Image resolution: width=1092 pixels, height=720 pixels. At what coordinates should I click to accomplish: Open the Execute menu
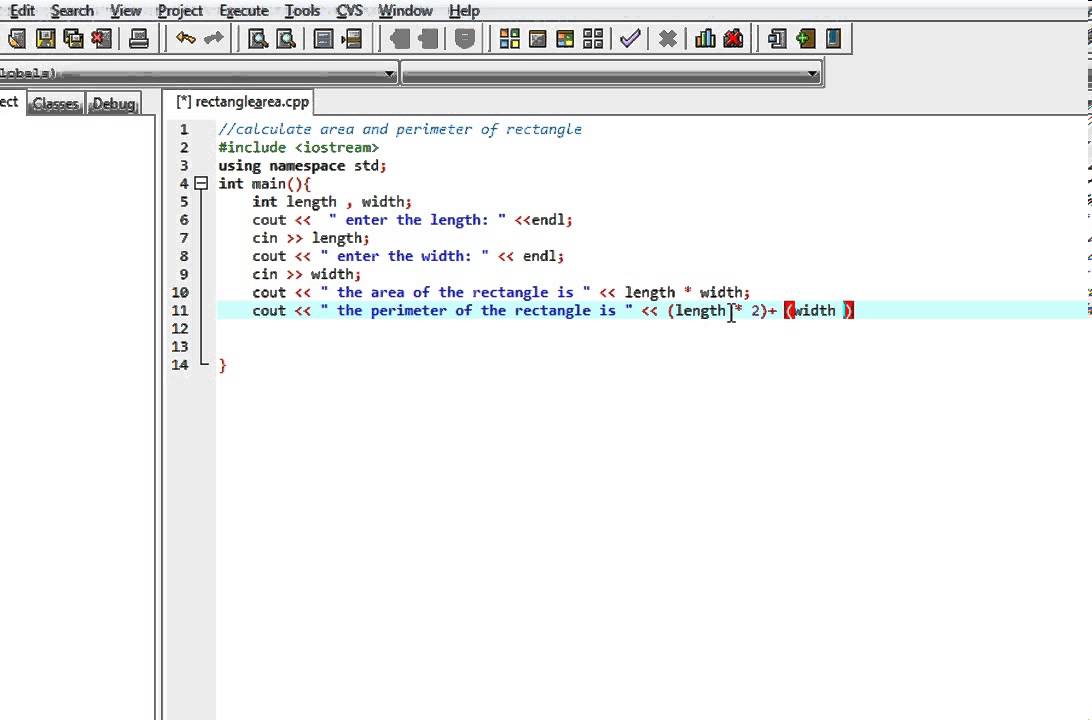244,10
